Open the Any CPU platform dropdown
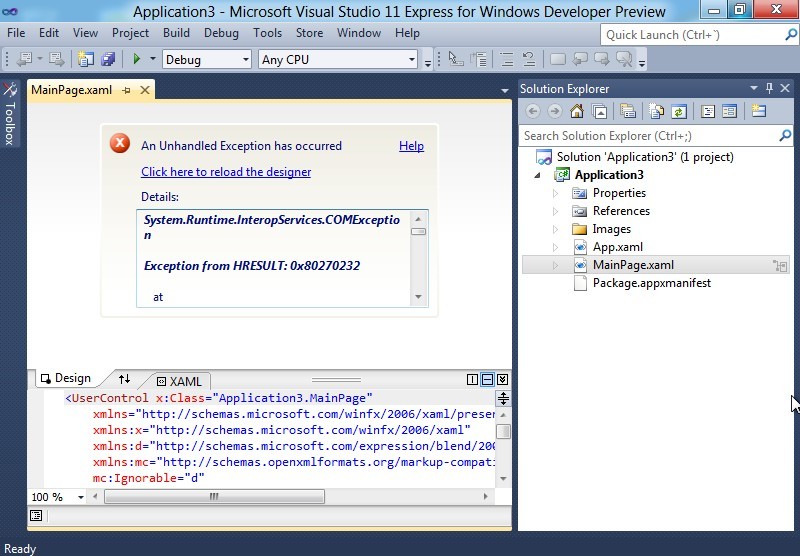This screenshot has height=556, width=800. click(411, 59)
